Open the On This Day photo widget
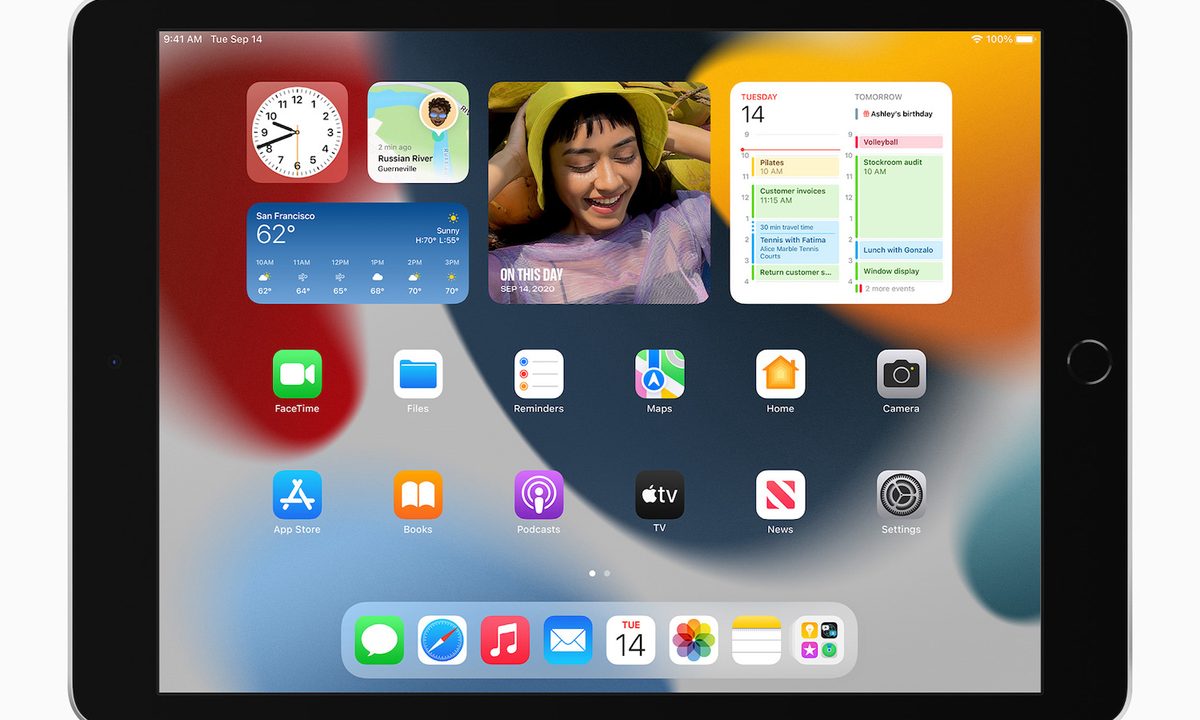 click(599, 193)
